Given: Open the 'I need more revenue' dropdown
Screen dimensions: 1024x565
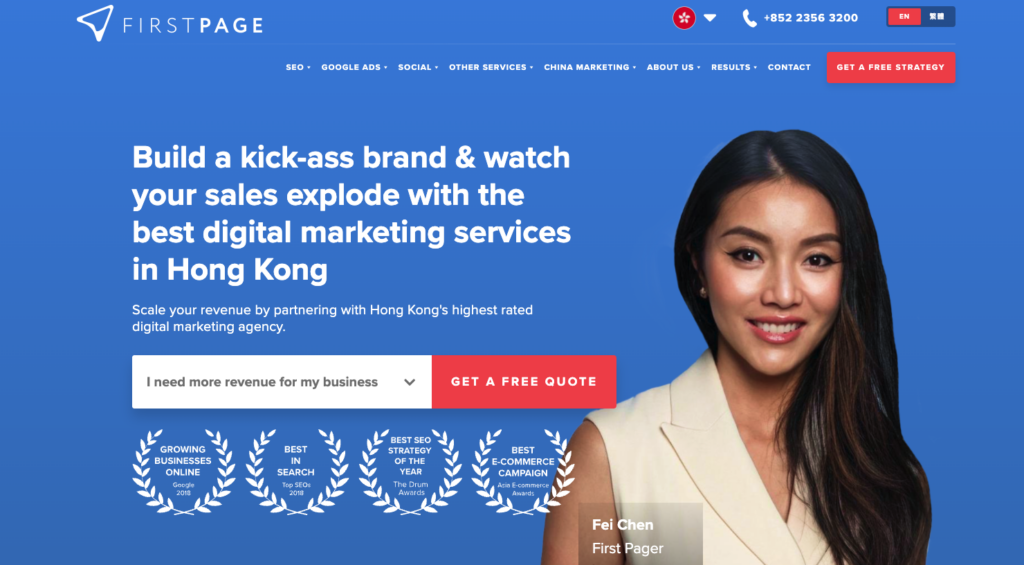Looking at the screenshot, I should (x=281, y=382).
